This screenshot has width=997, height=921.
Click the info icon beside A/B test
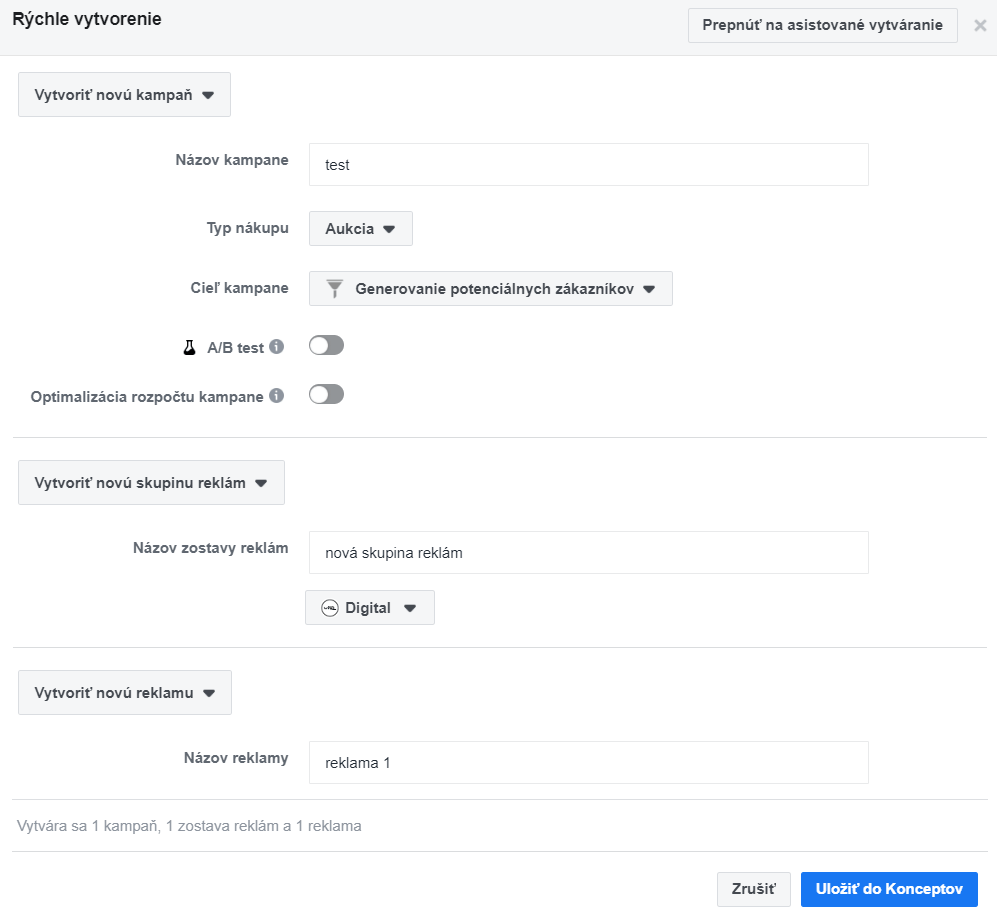[277, 347]
